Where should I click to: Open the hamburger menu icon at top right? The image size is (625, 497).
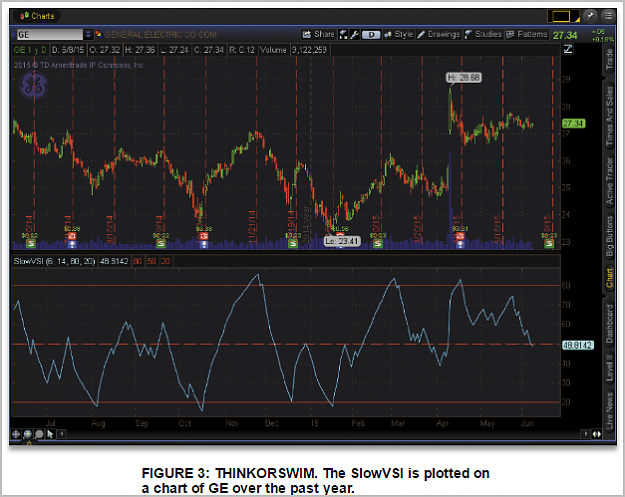pyautogui.click(x=608, y=16)
